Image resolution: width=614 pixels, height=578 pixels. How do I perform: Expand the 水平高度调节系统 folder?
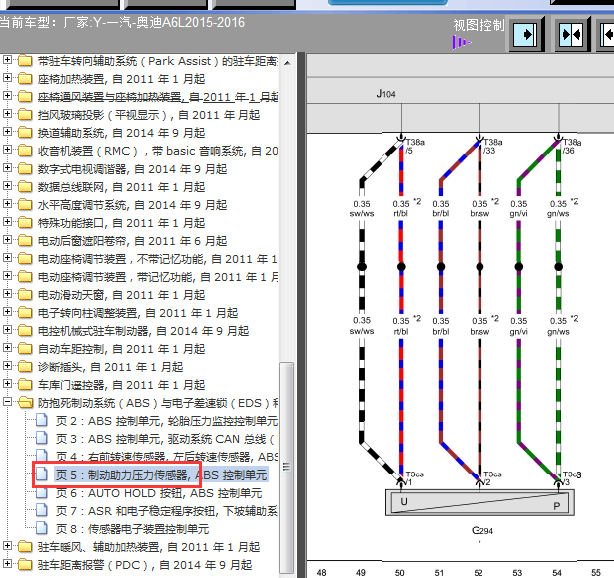[x=7, y=204]
